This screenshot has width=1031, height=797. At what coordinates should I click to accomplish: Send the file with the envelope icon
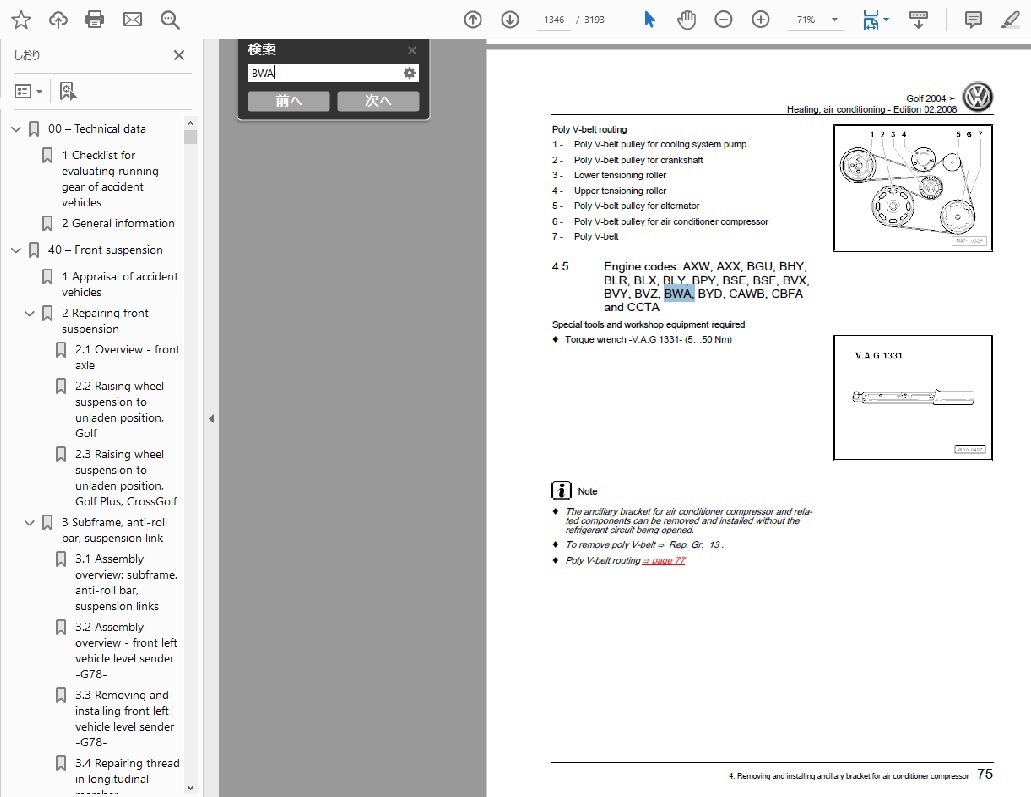(x=132, y=20)
